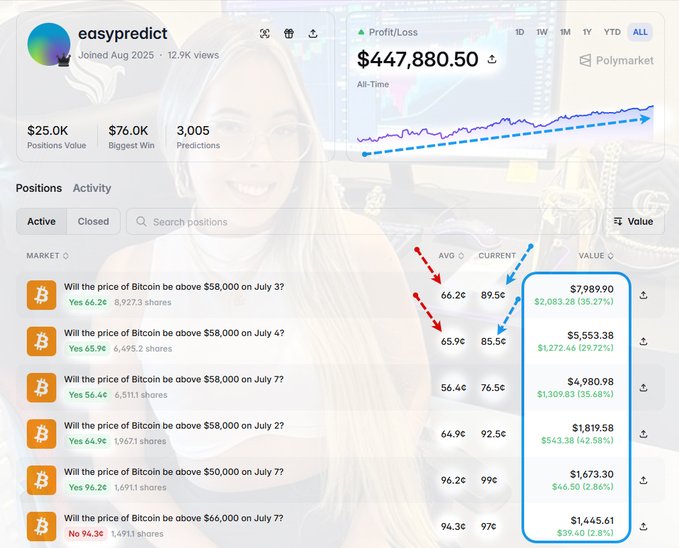
Task: Click the 3,005 Predictions stat
Action: coord(198,136)
